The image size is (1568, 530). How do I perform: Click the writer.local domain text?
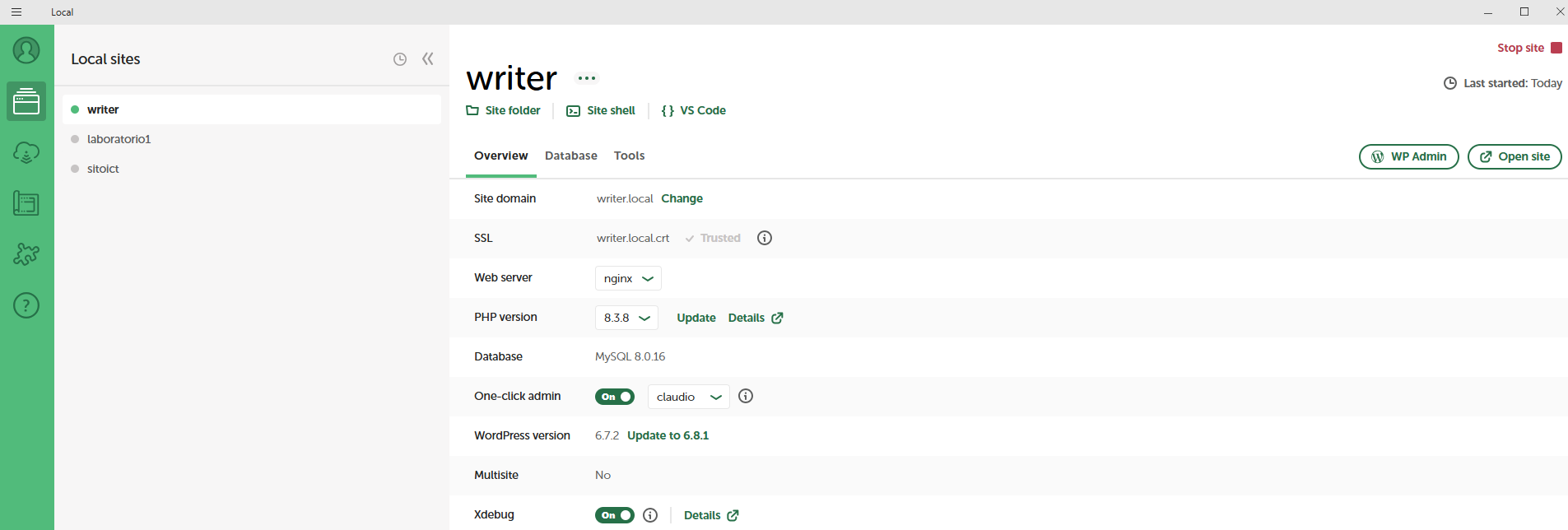625,198
